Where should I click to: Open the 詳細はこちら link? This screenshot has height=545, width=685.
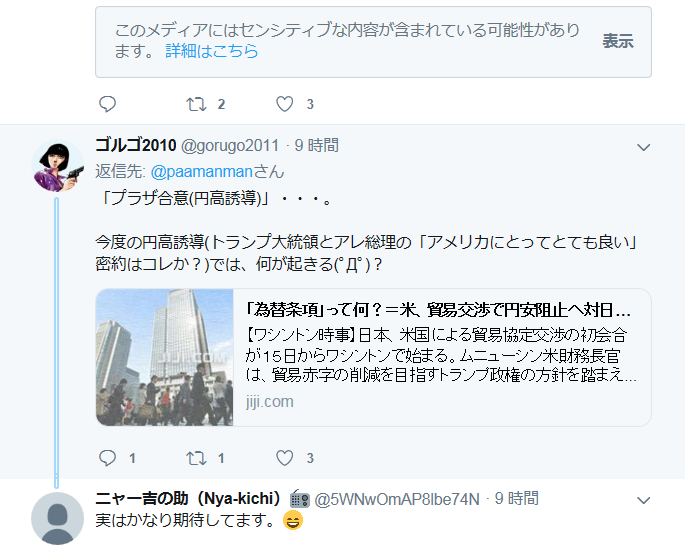212,52
